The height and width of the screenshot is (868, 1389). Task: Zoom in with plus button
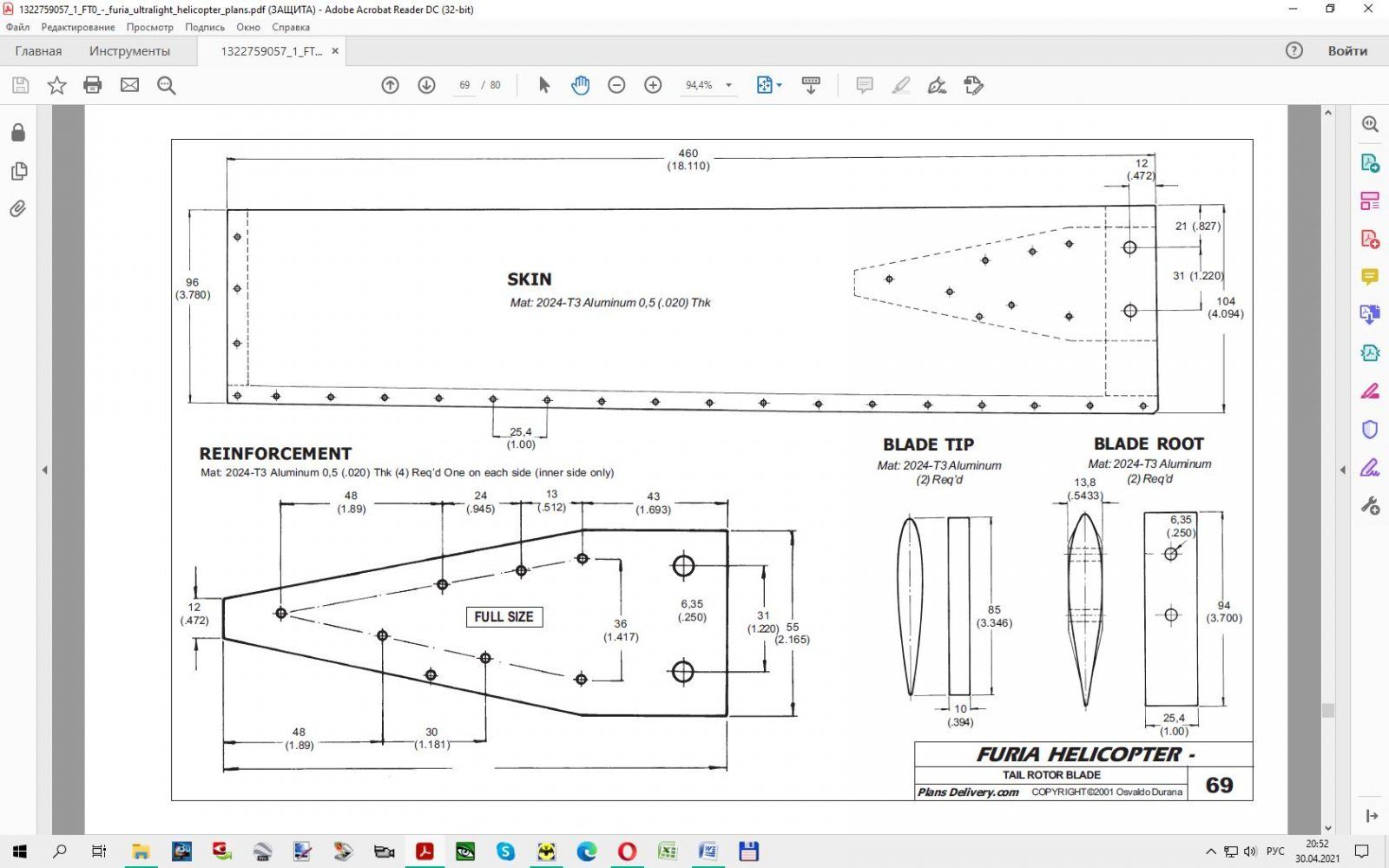(653, 85)
